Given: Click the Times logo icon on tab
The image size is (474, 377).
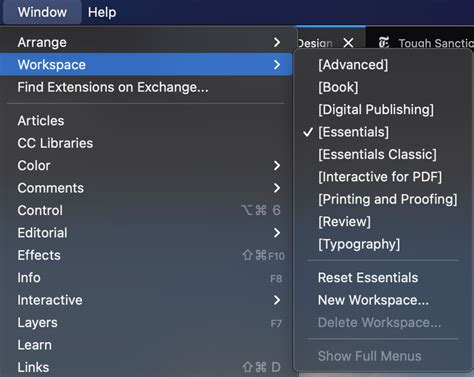Looking at the screenshot, I should (384, 42).
